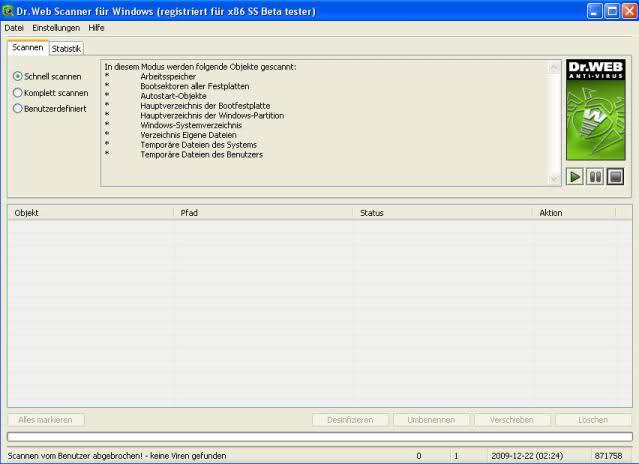Image resolution: width=639 pixels, height=464 pixels.
Task: Pause the scan with the pause button
Action: click(595, 177)
